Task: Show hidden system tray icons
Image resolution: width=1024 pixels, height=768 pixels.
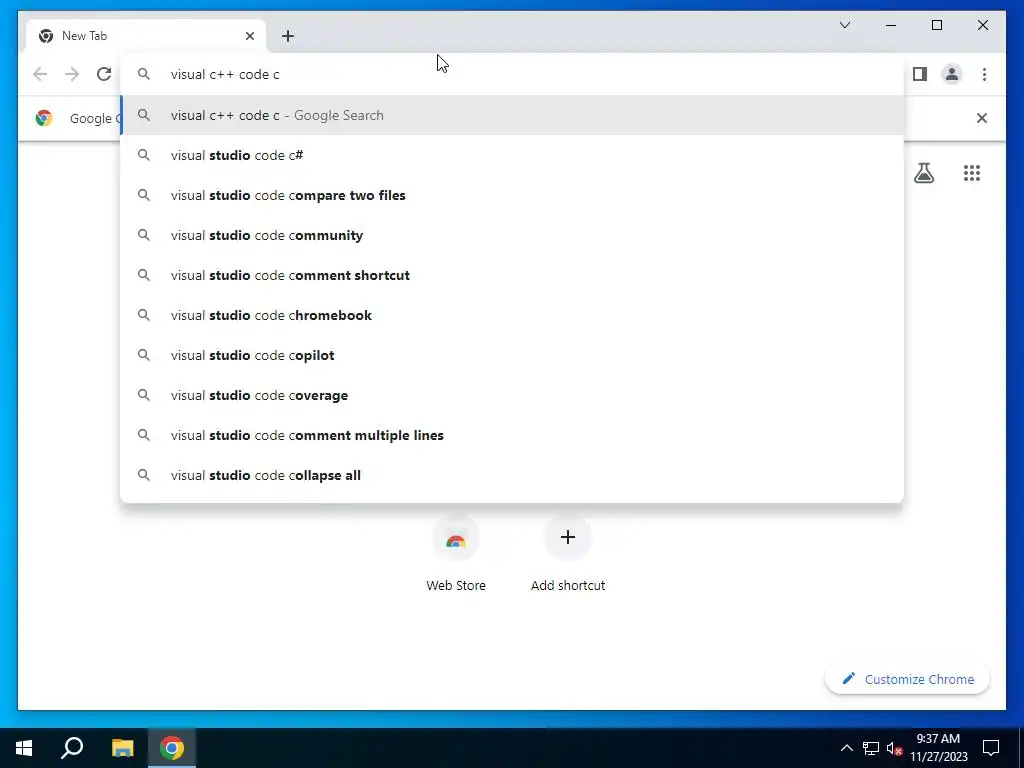Action: 846,748
